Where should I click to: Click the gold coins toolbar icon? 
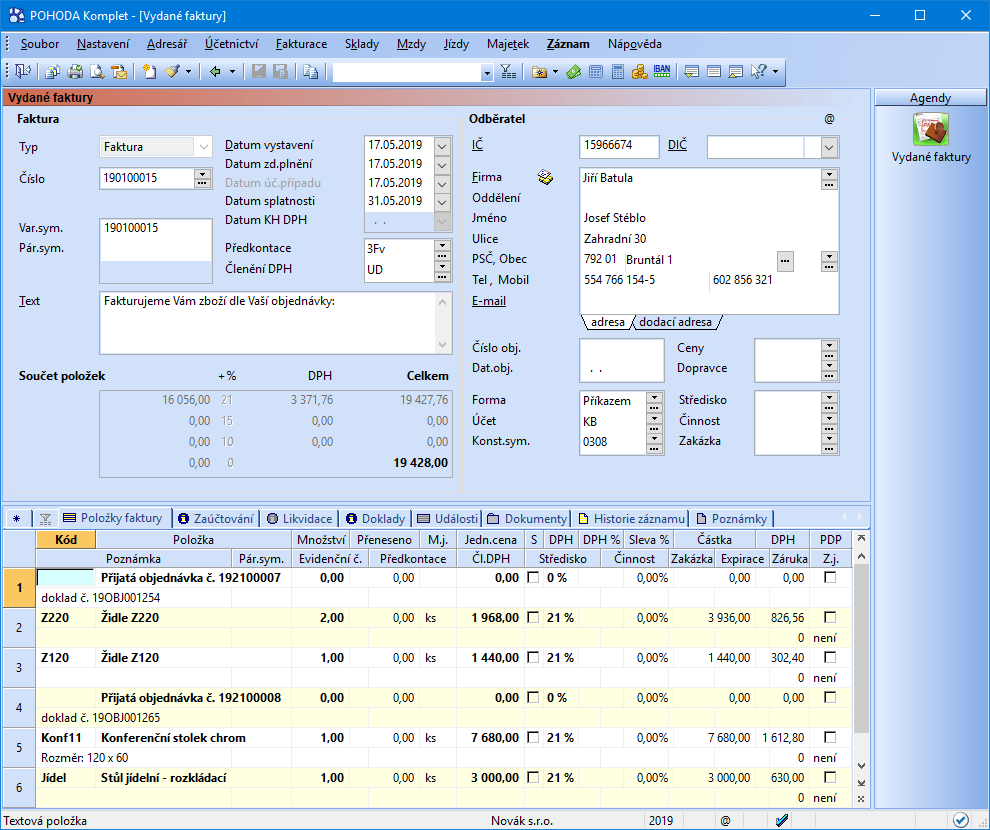640,71
